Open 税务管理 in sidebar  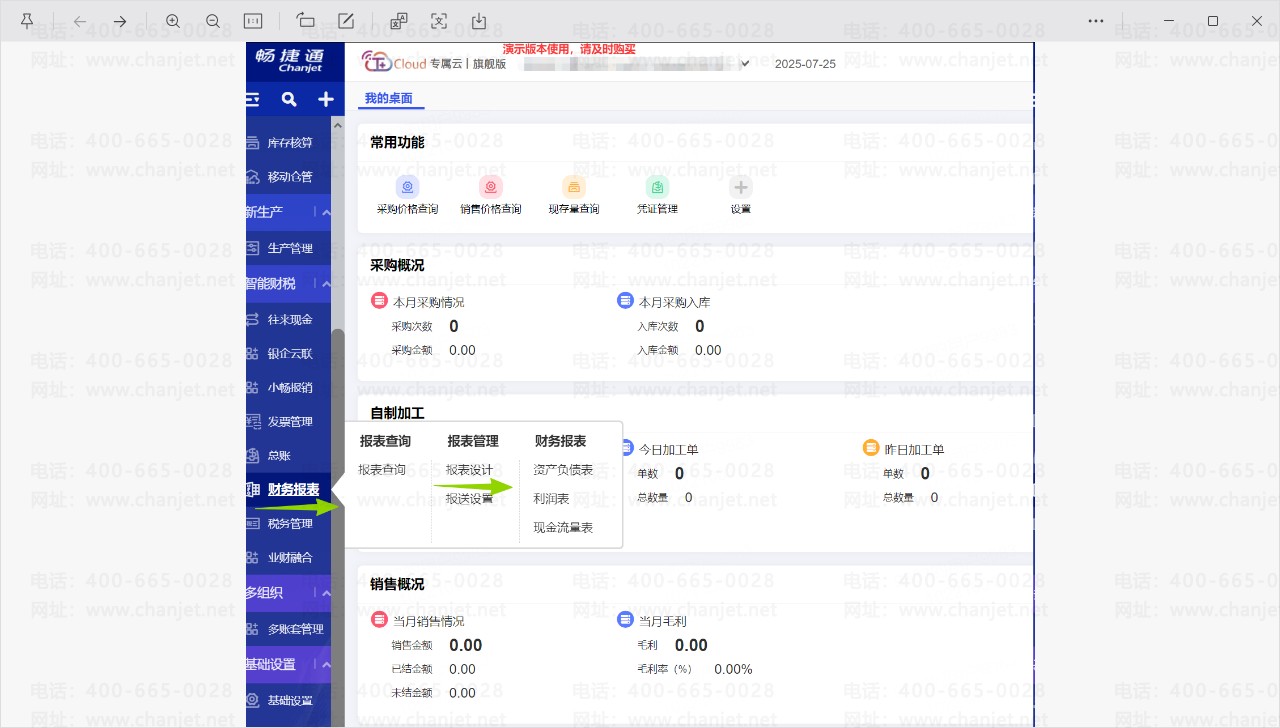289,524
